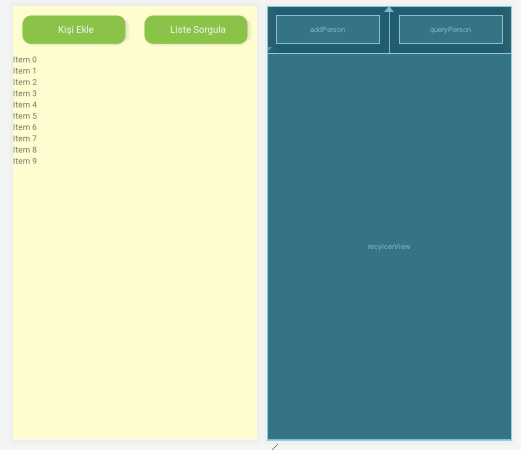Select Item 9 in the list
The image size is (521, 450).
(x=25, y=161)
